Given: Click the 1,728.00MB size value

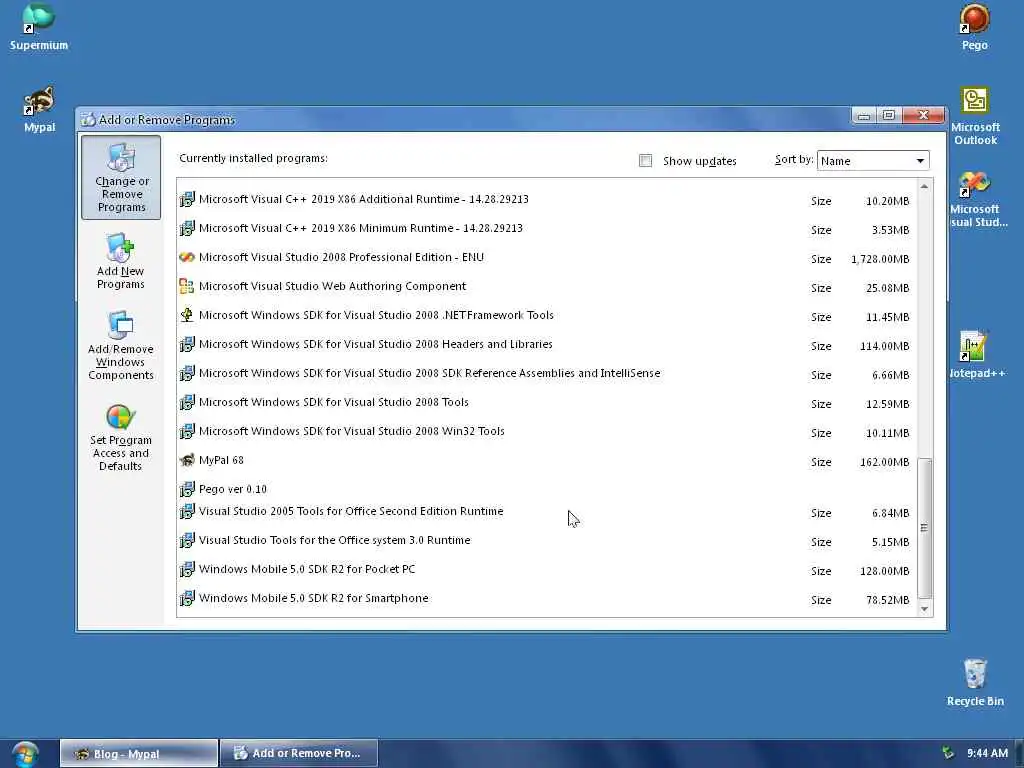Looking at the screenshot, I should (x=880, y=259).
